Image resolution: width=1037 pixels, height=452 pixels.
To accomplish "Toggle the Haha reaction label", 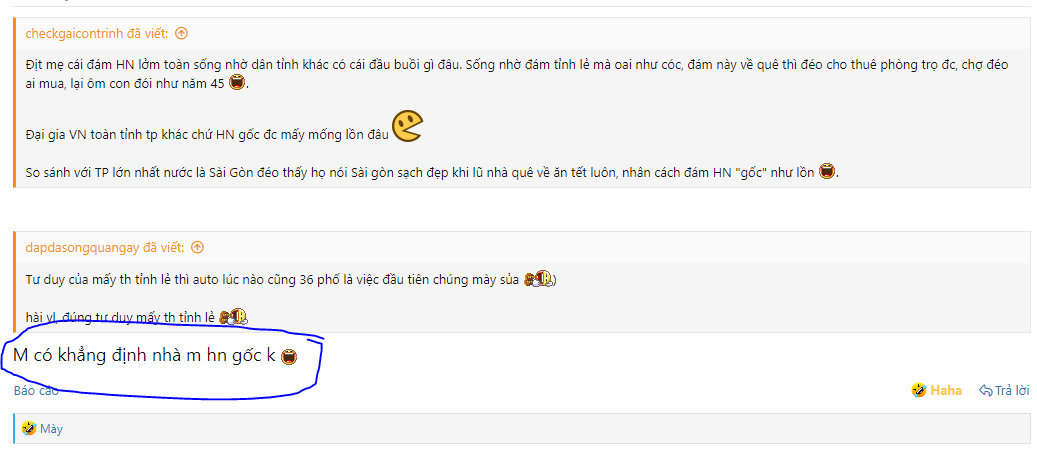I will coord(946,390).
